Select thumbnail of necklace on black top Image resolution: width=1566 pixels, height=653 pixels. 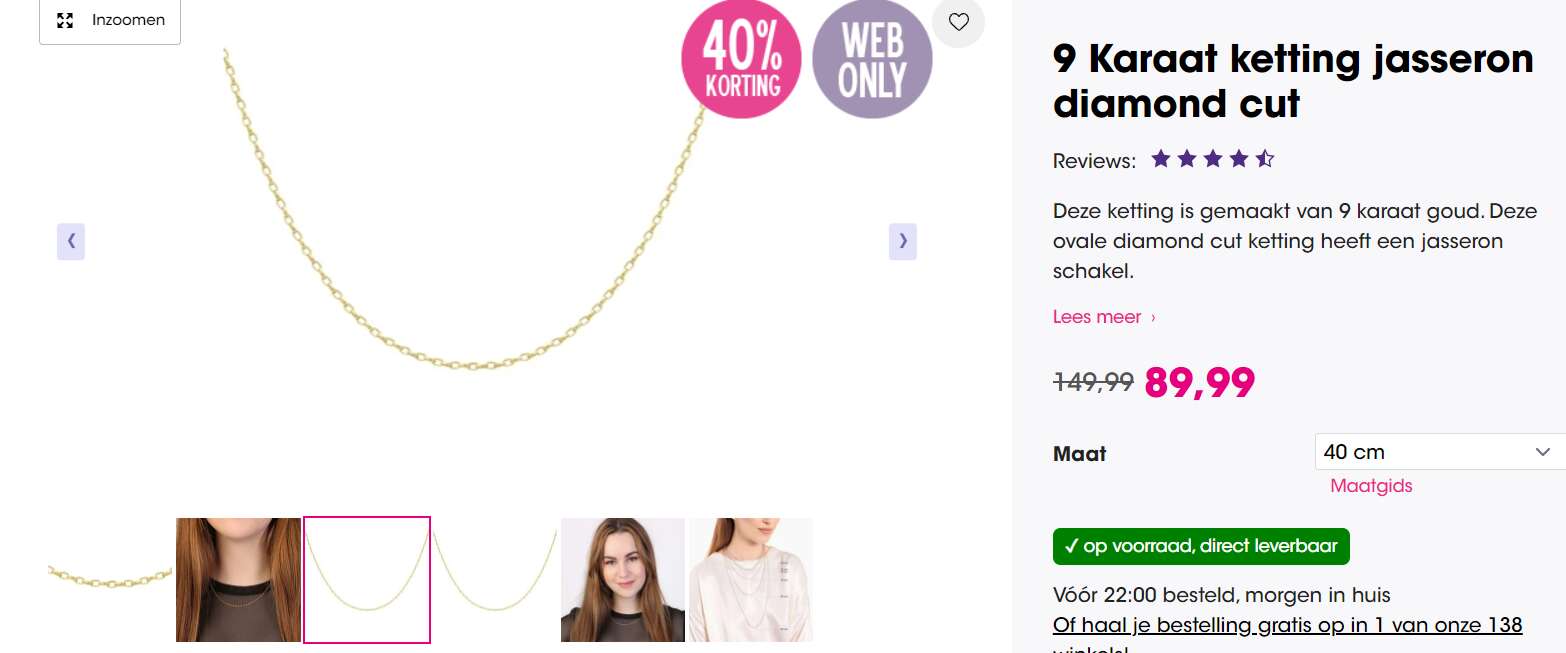(x=238, y=580)
